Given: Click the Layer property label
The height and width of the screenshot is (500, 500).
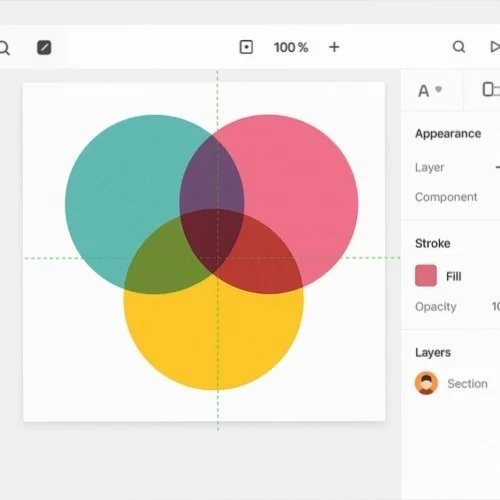Looking at the screenshot, I should (x=429, y=167).
